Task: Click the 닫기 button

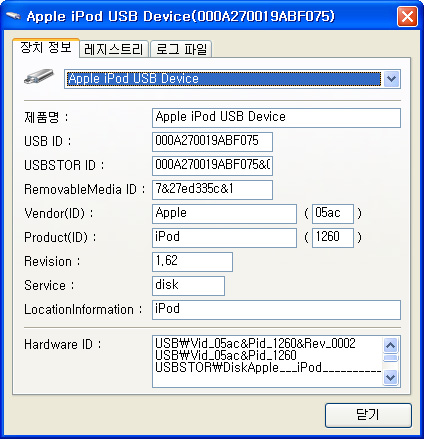Action: 368,415
